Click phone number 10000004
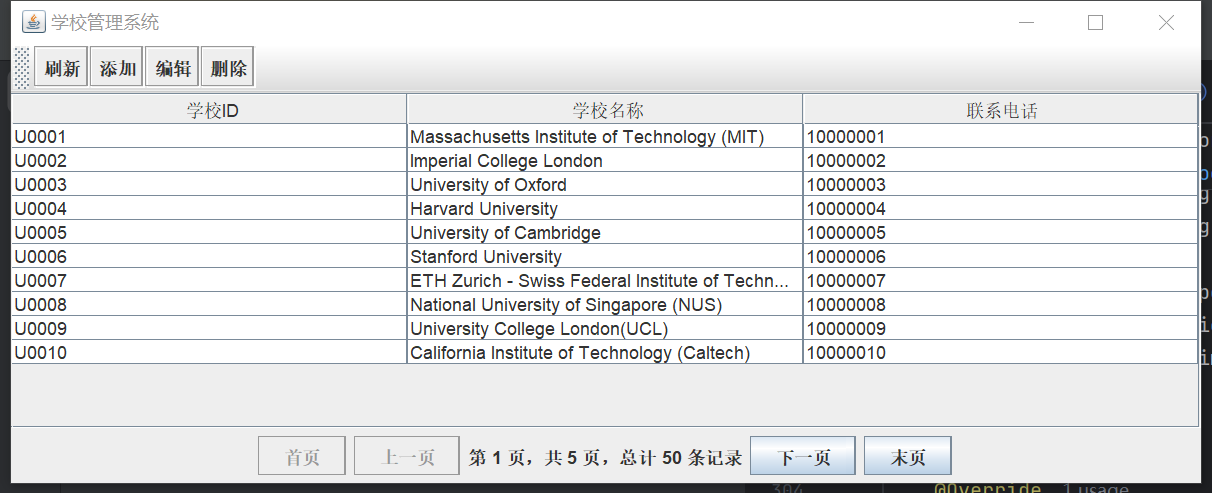1212x493 pixels. point(1000,209)
